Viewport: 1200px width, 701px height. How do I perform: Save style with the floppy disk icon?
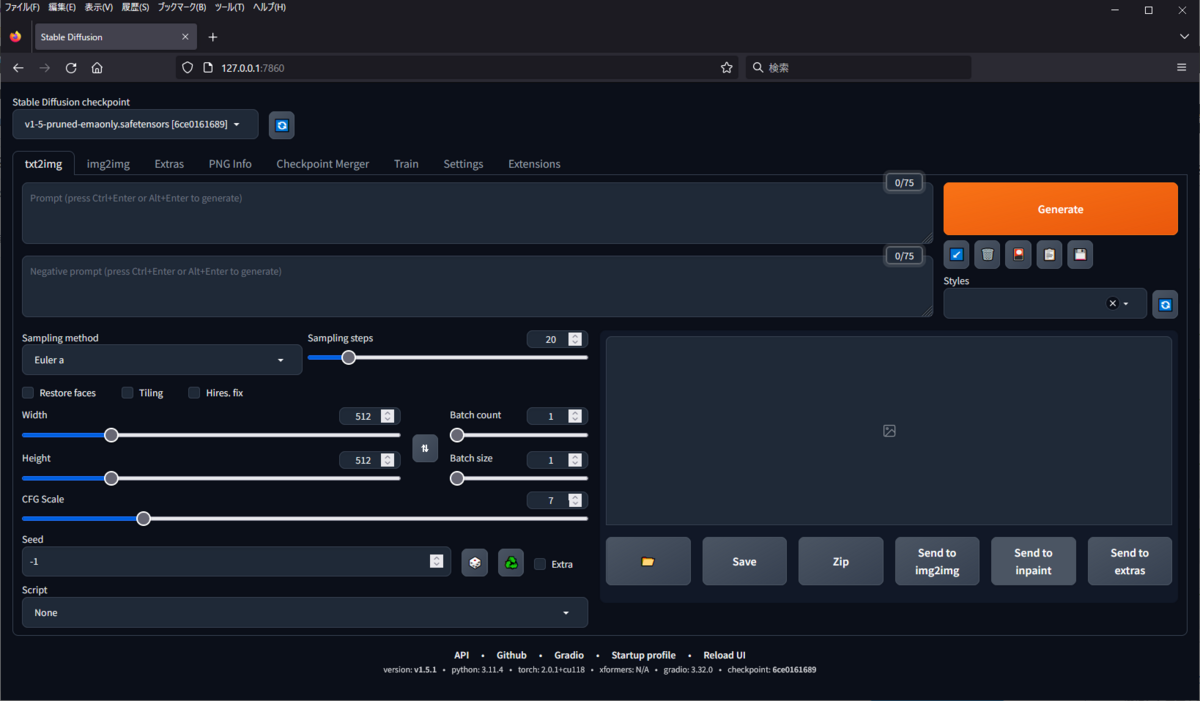pos(1080,255)
